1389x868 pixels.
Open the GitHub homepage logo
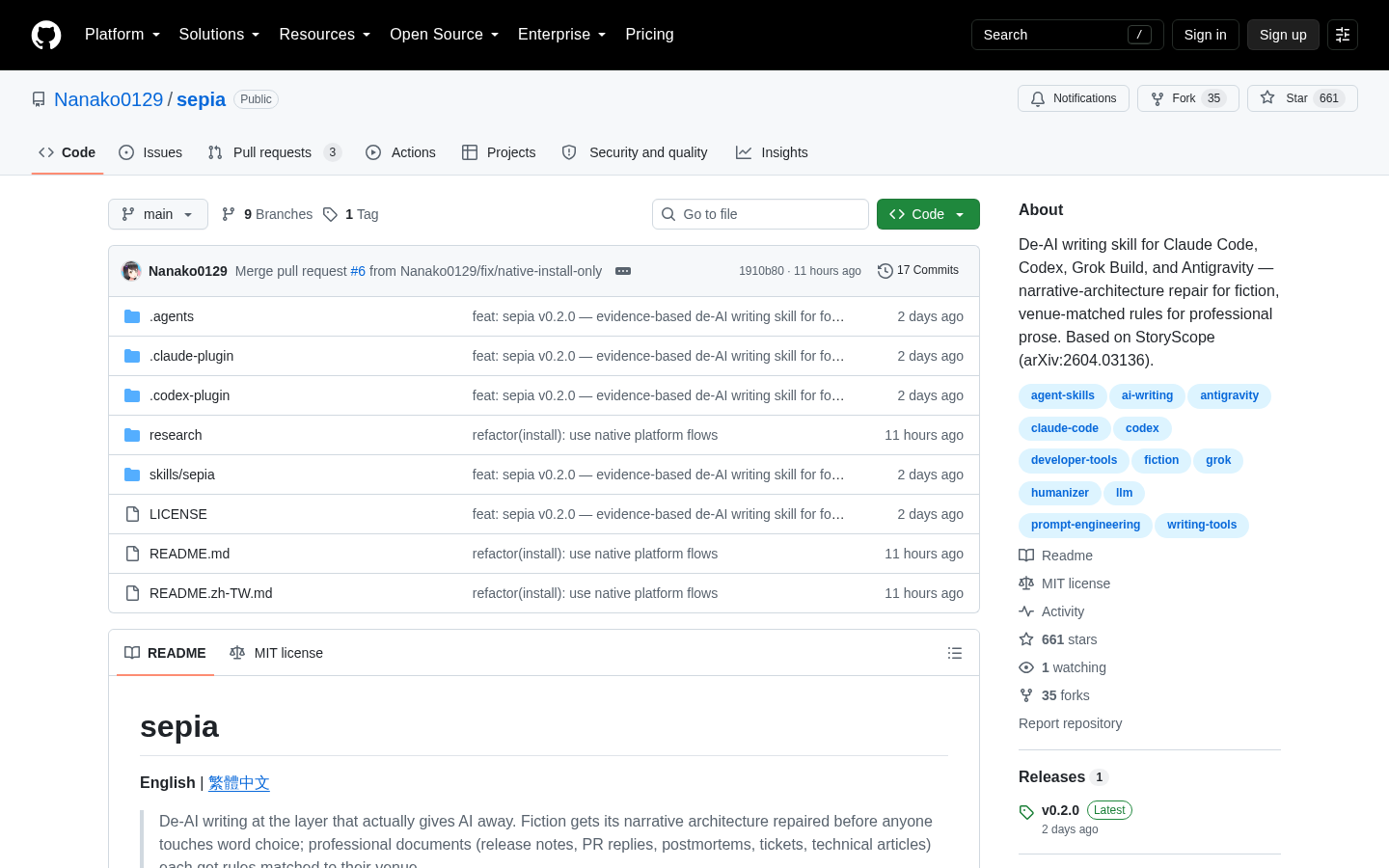[x=46, y=35]
